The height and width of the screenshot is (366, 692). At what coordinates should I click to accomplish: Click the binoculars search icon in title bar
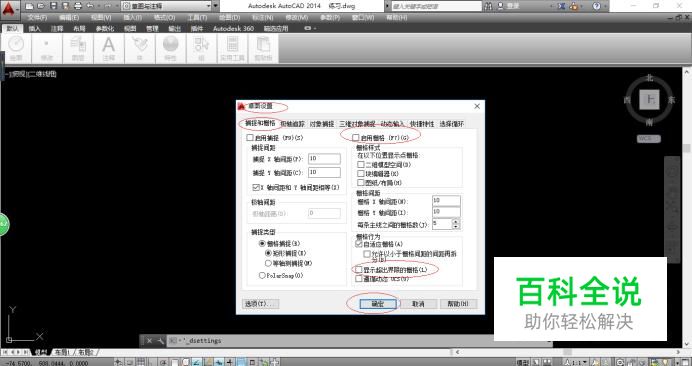(x=489, y=6)
